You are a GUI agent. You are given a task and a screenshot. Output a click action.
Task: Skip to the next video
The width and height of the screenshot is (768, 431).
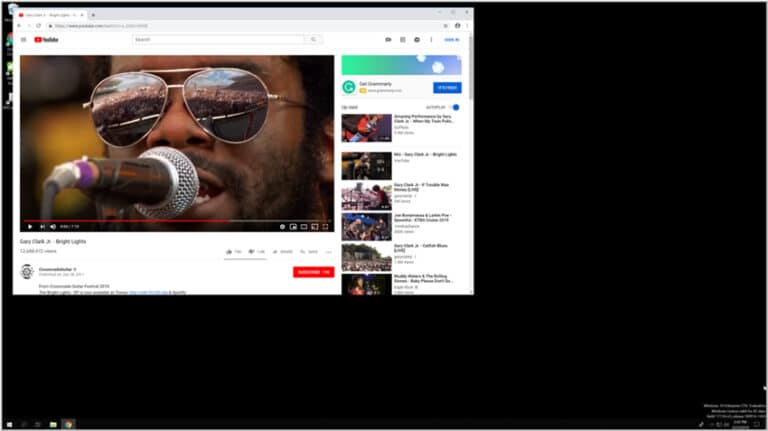42,227
